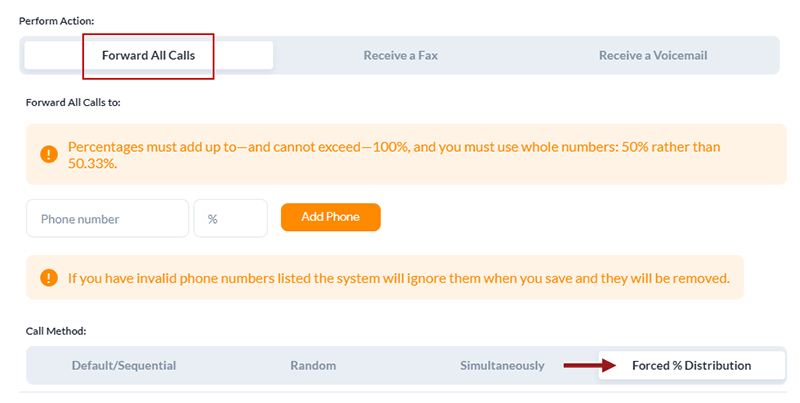Screen dimensions: 800x403
Task: Select Default/Sequential call method
Action: (124, 365)
